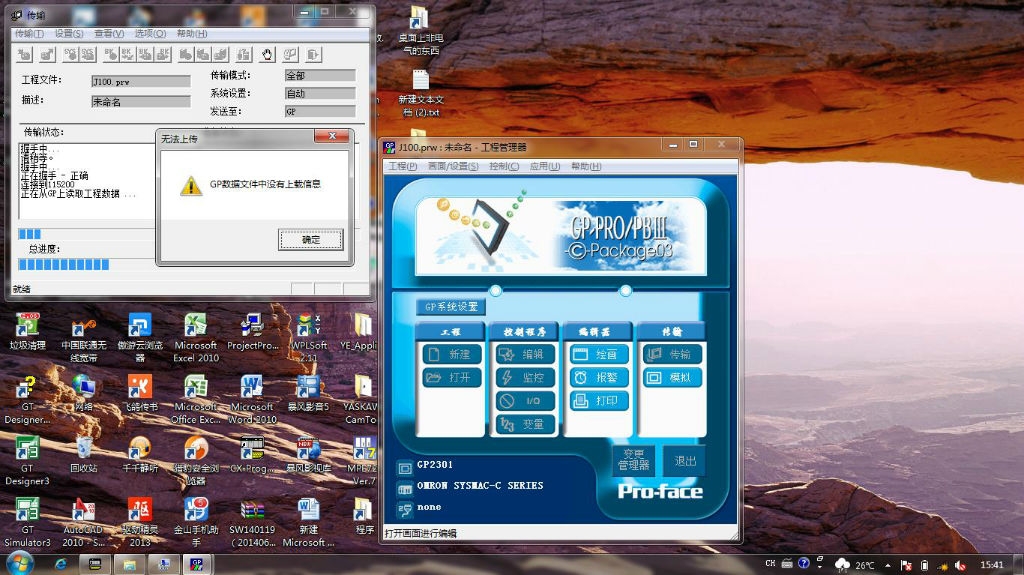Open GT Simulator3 desktop shortcut
This screenshot has width=1024, height=575.
[27, 523]
